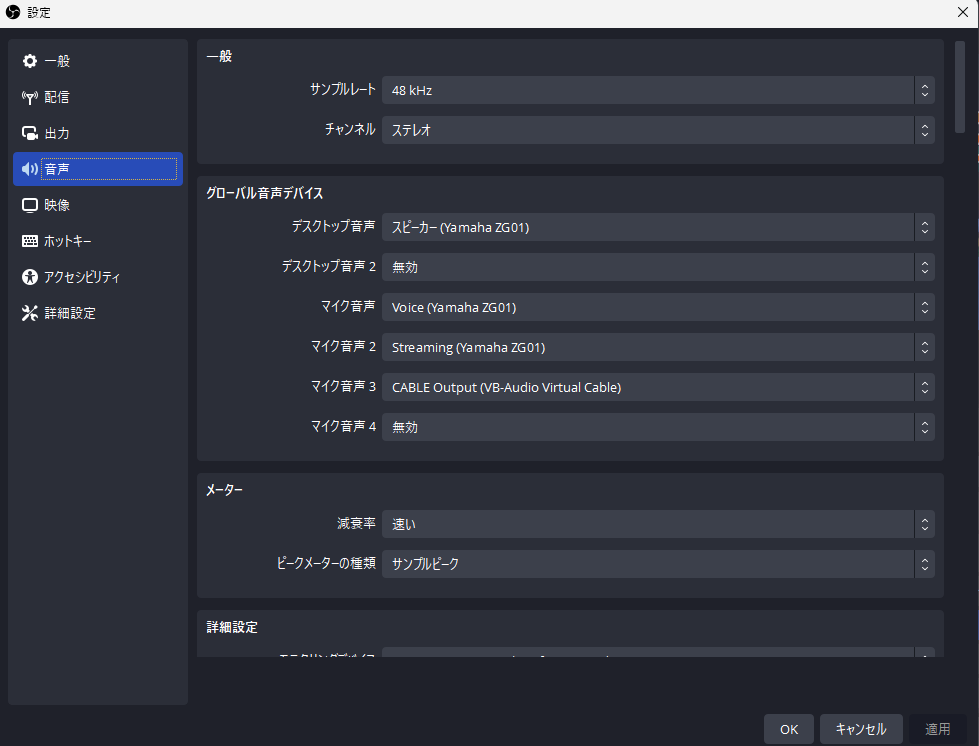Screen dimensions: 979x746
Task: Expand the ピークメーターの種類 dropdown
Action: coord(658,564)
